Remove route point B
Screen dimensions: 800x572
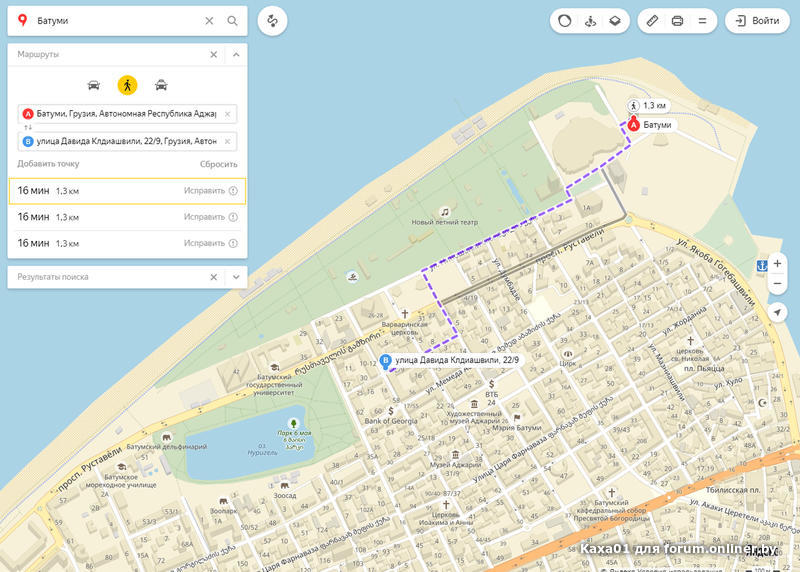click(228, 141)
